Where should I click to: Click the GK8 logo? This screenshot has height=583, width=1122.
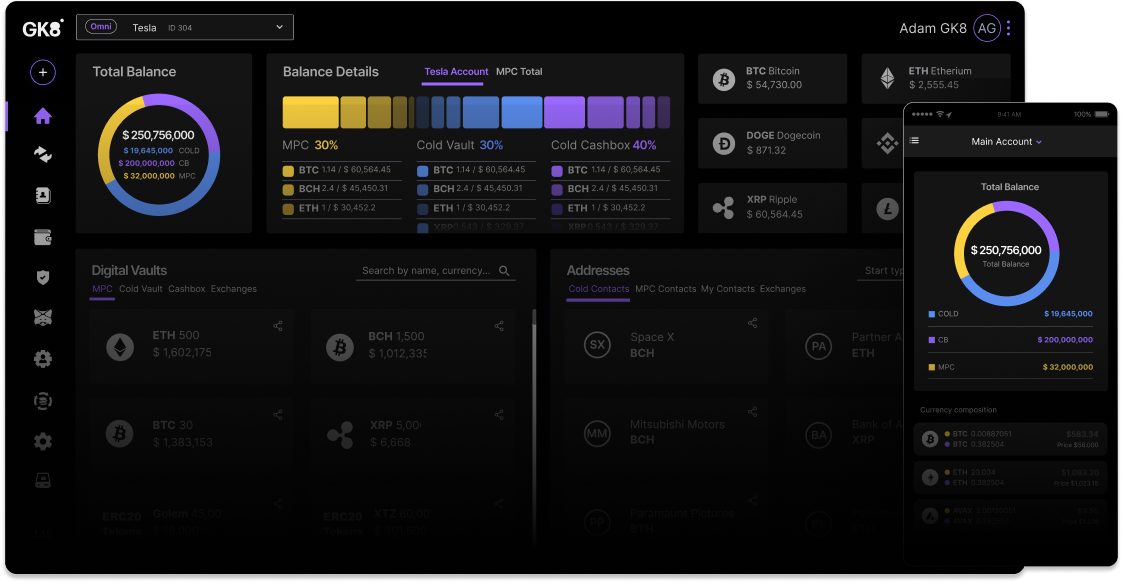pyautogui.click(x=43, y=29)
